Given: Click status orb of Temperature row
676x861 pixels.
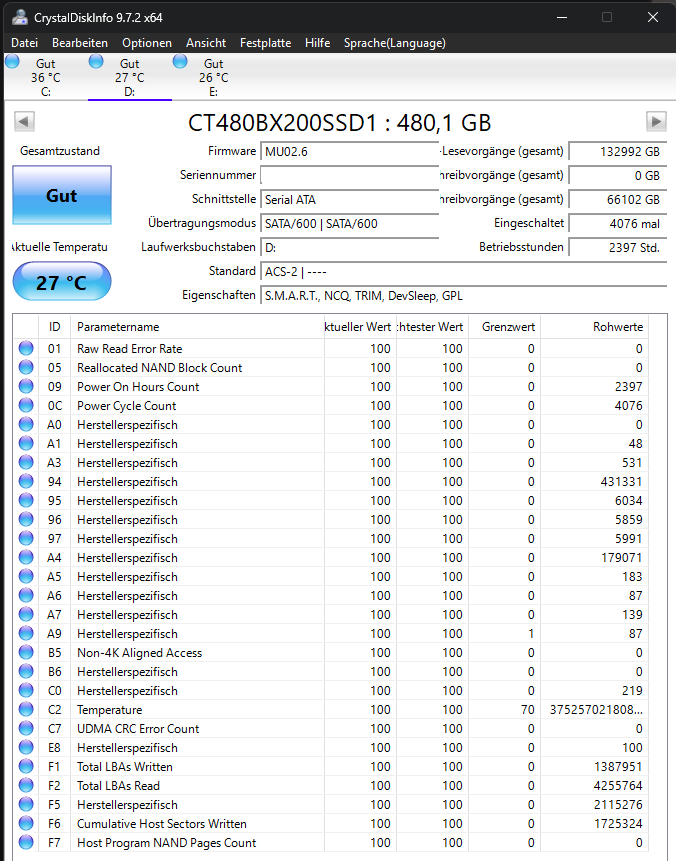Looking at the screenshot, I should (x=26, y=709).
